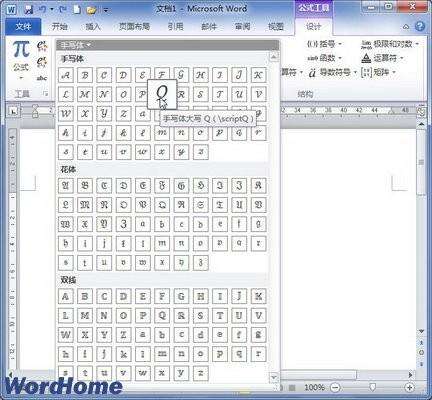
Task: Click the zoom slider handle
Action: (x=372, y=387)
